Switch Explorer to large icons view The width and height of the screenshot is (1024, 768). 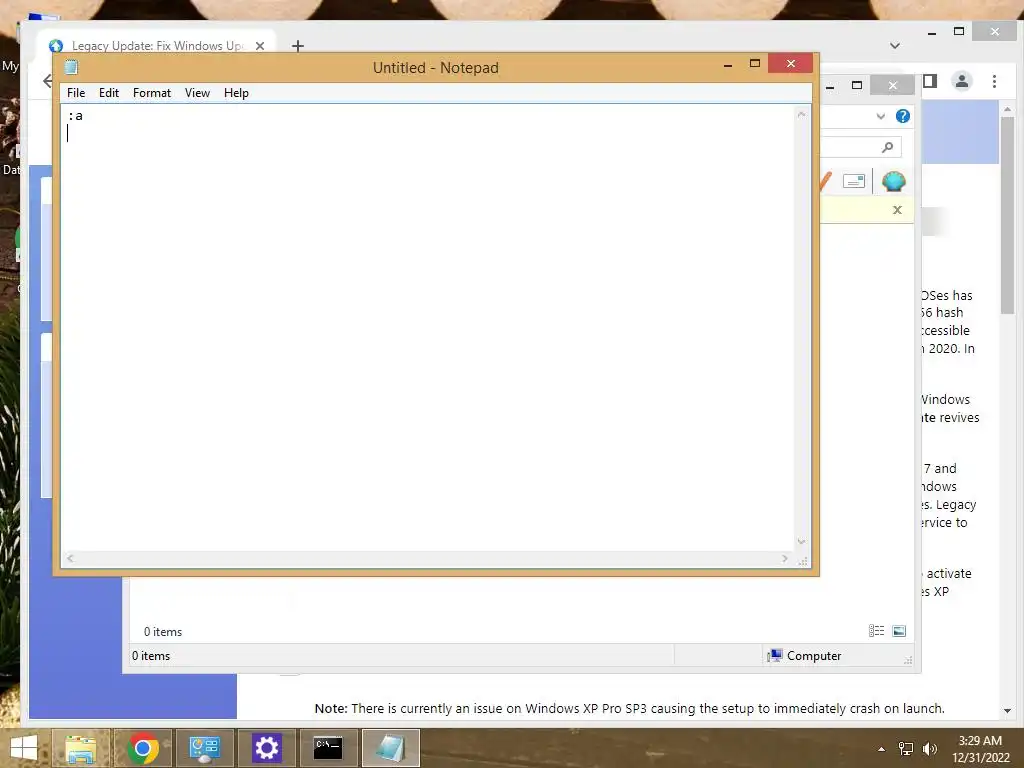899,630
